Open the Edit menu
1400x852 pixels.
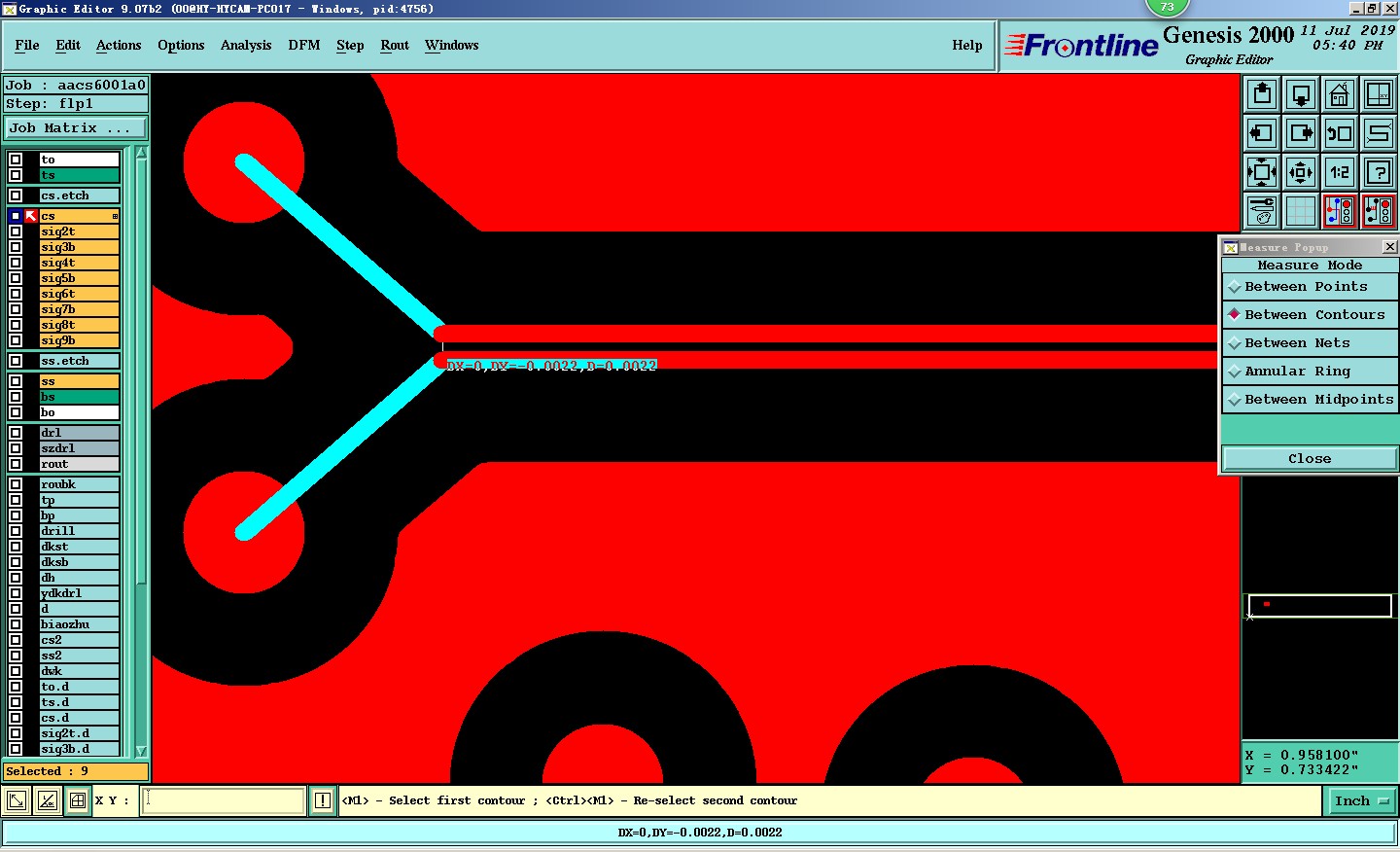click(68, 45)
